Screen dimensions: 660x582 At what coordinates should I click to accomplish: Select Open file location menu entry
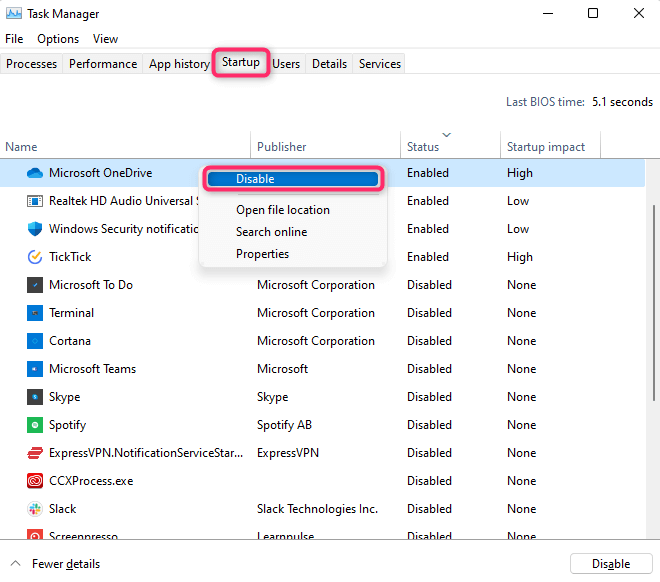pyautogui.click(x=283, y=210)
